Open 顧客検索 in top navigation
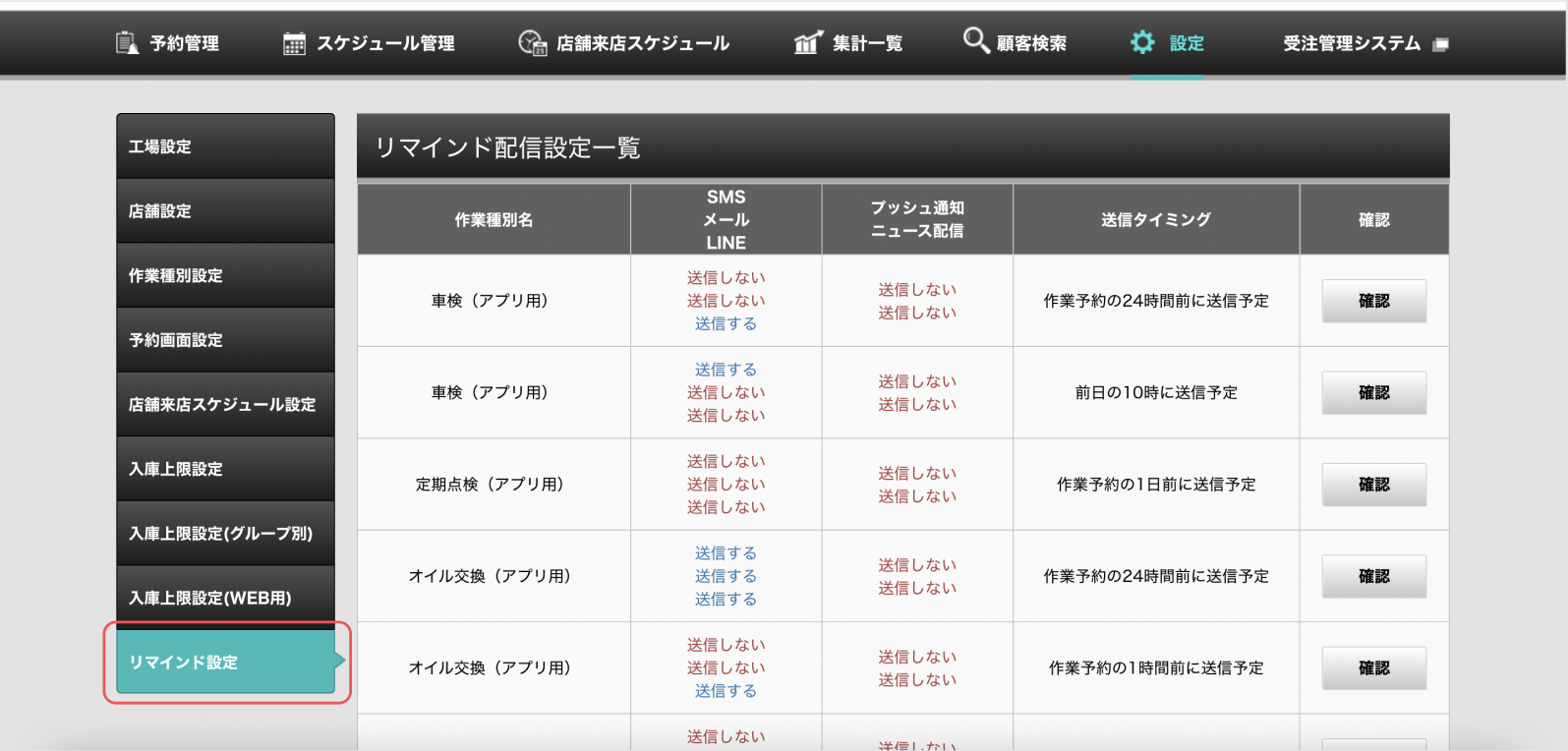The width and height of the screenshot is (1568, 751). pyautogui.click(x=1031, y=43)
